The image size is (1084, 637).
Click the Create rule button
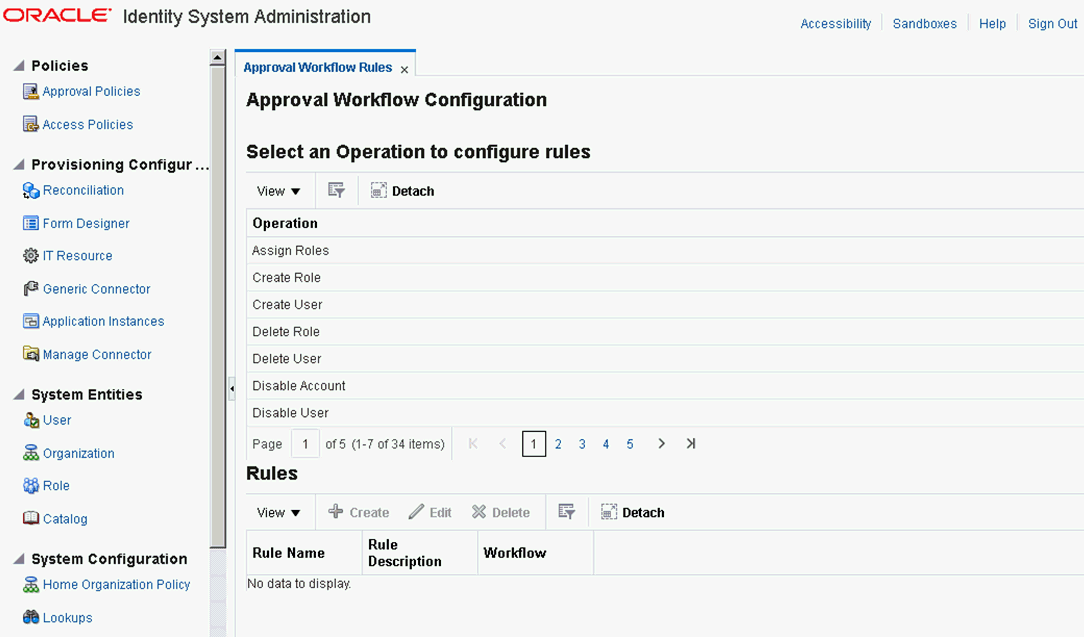pos(359,513)
